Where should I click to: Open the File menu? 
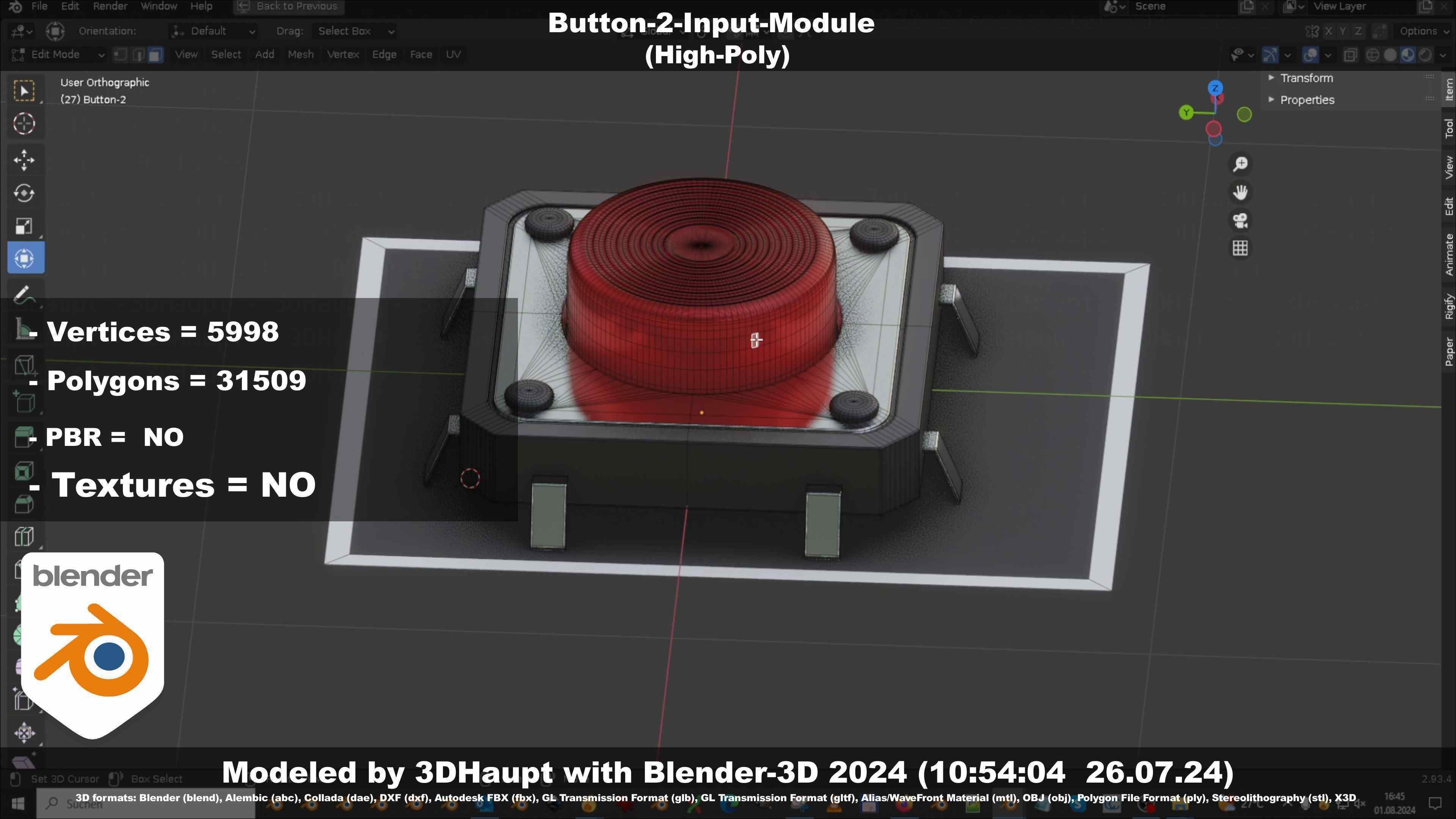(39, 6)
